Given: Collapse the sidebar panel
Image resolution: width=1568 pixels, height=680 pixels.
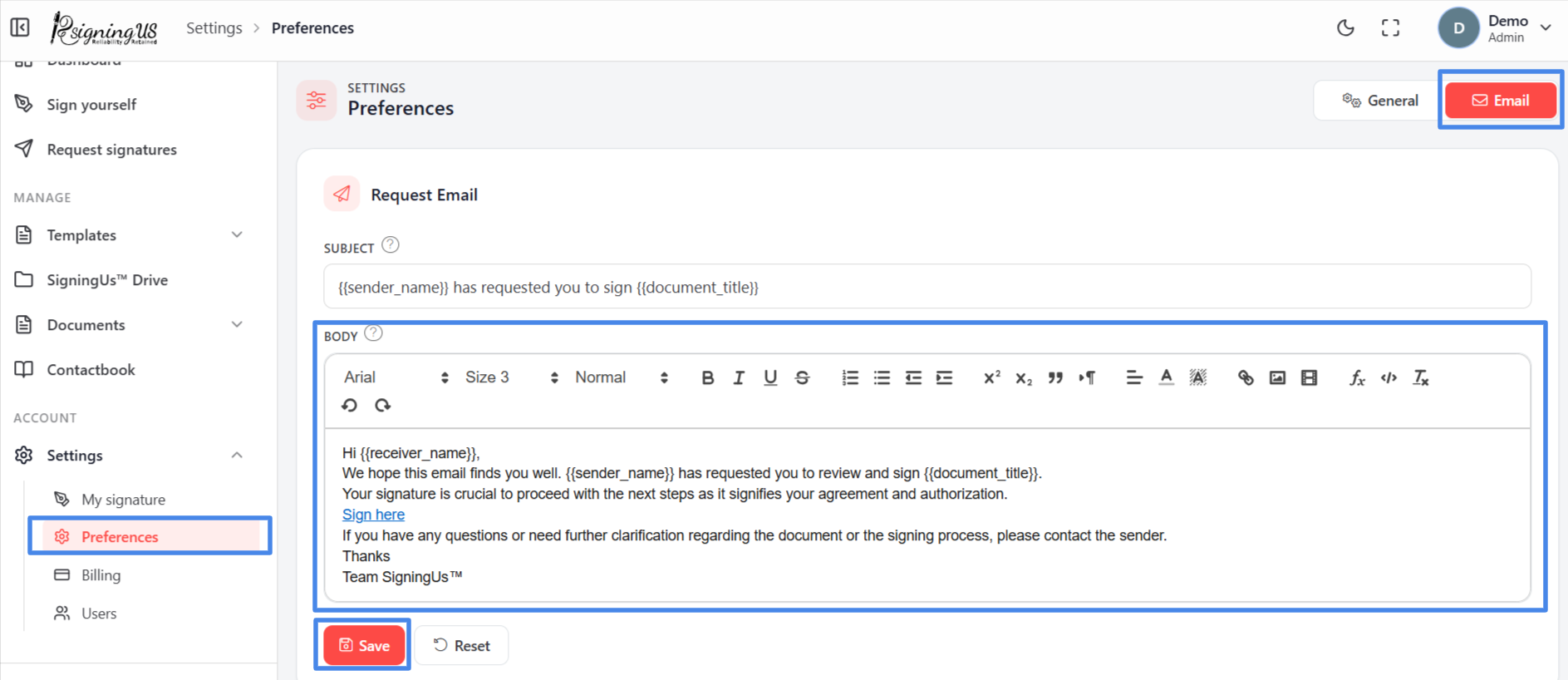Looking at the screenshot, I should coord(20,27).
